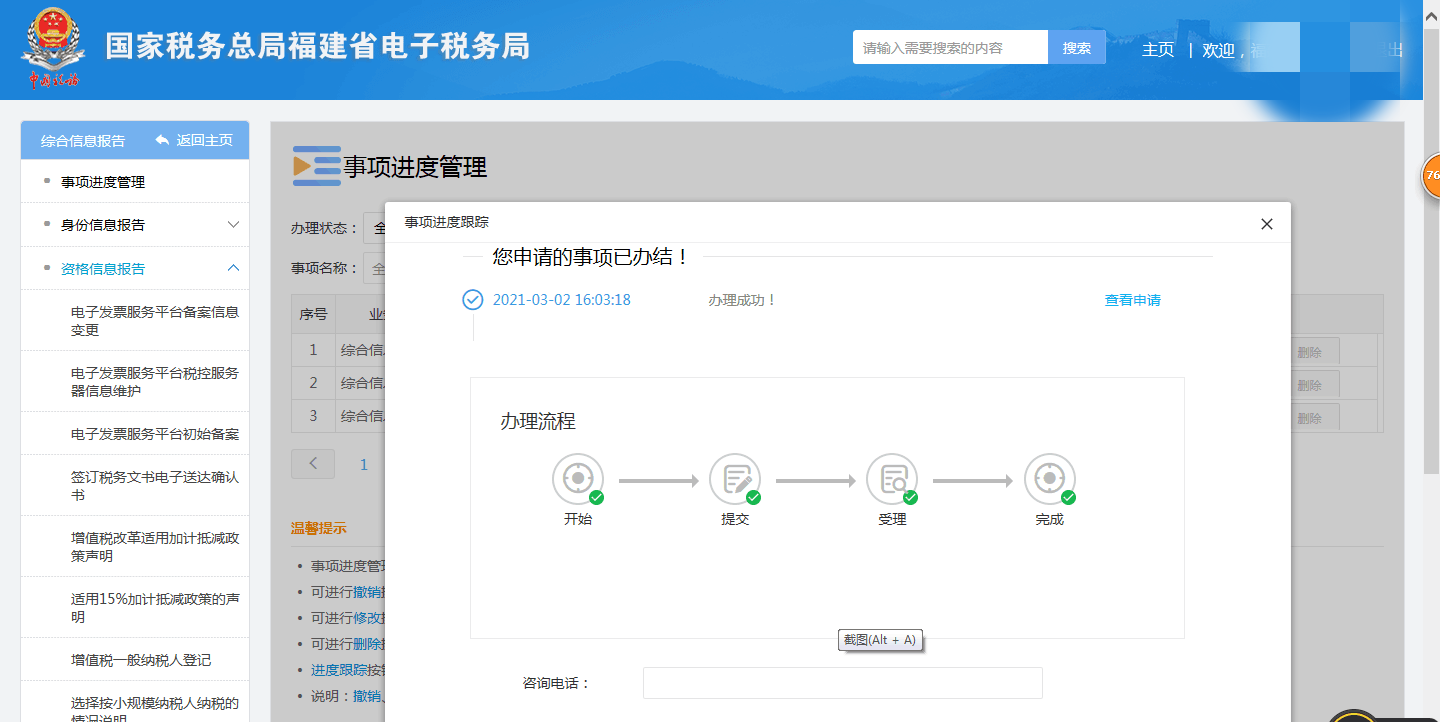Click the 咨询电话 input field
Viewport: 1440px width, 722px height.
click(x=842, y=683)
